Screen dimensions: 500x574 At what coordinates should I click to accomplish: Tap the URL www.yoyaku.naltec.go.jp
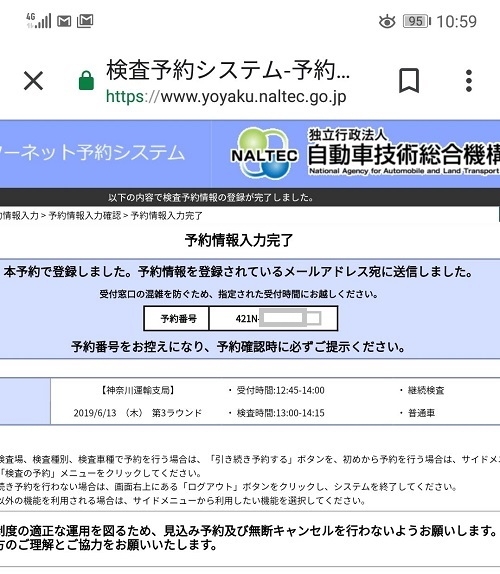[x=226, y=97]
